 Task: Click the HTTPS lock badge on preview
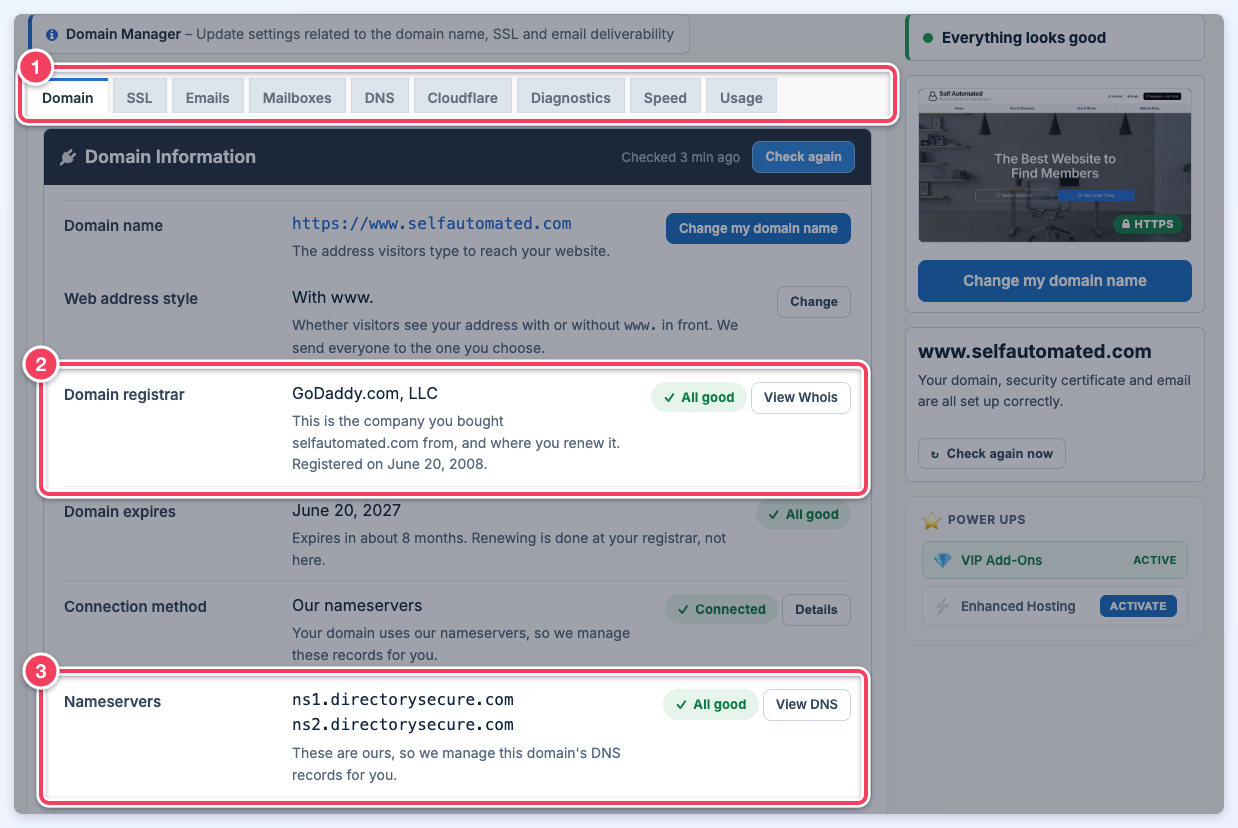pyautogui.click(x=1148, y=224)
